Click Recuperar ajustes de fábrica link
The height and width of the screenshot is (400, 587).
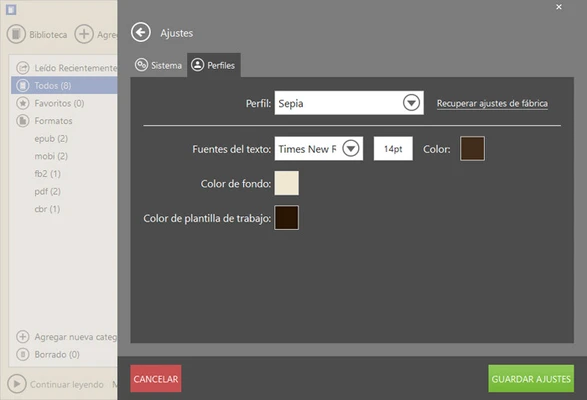click(492, 103)
